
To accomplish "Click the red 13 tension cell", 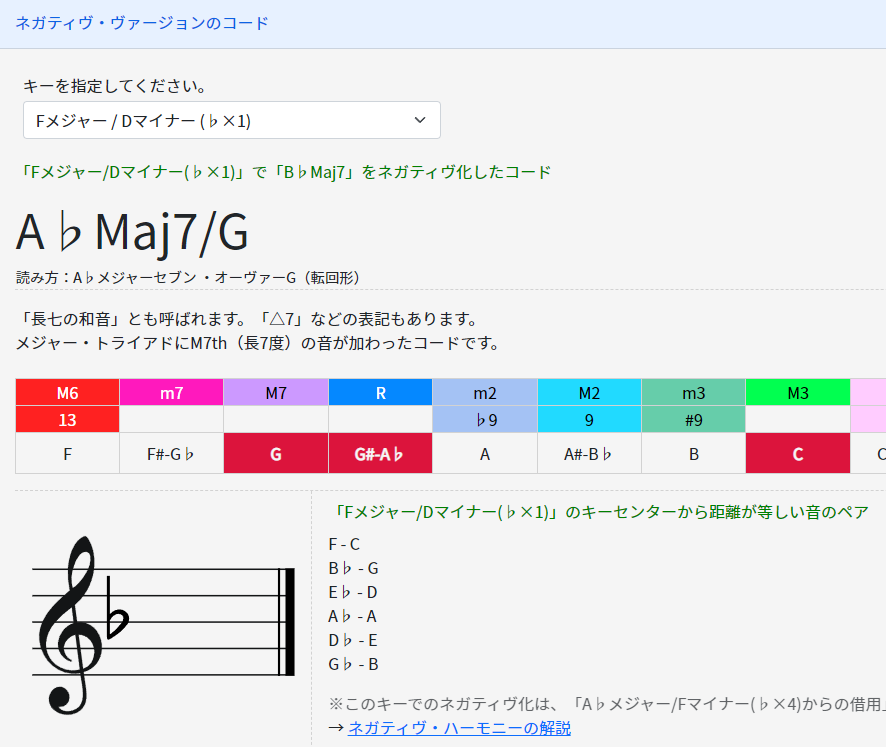I will [67, 420].
